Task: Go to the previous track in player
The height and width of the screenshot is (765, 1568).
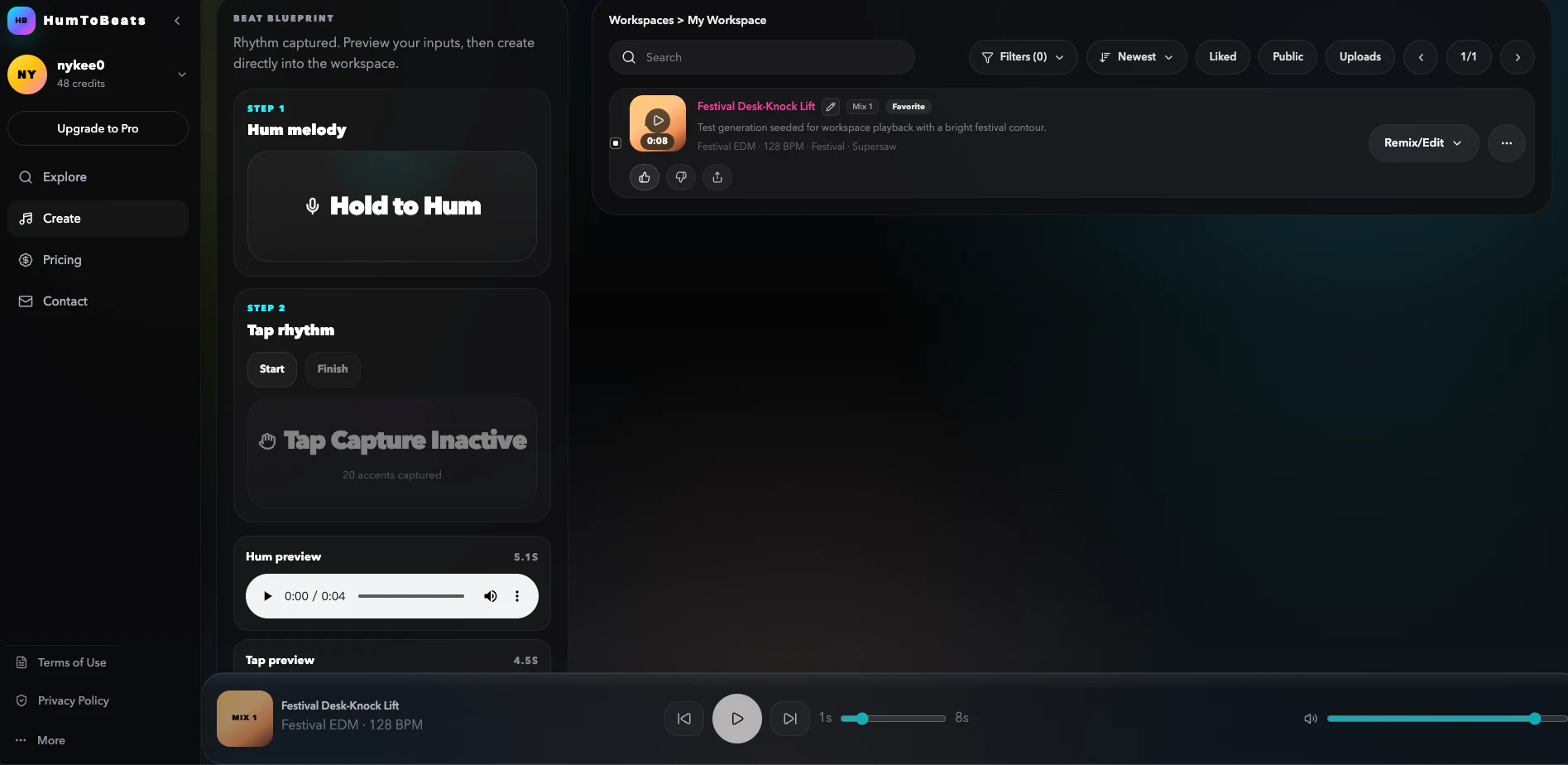Action: [684, 719]
